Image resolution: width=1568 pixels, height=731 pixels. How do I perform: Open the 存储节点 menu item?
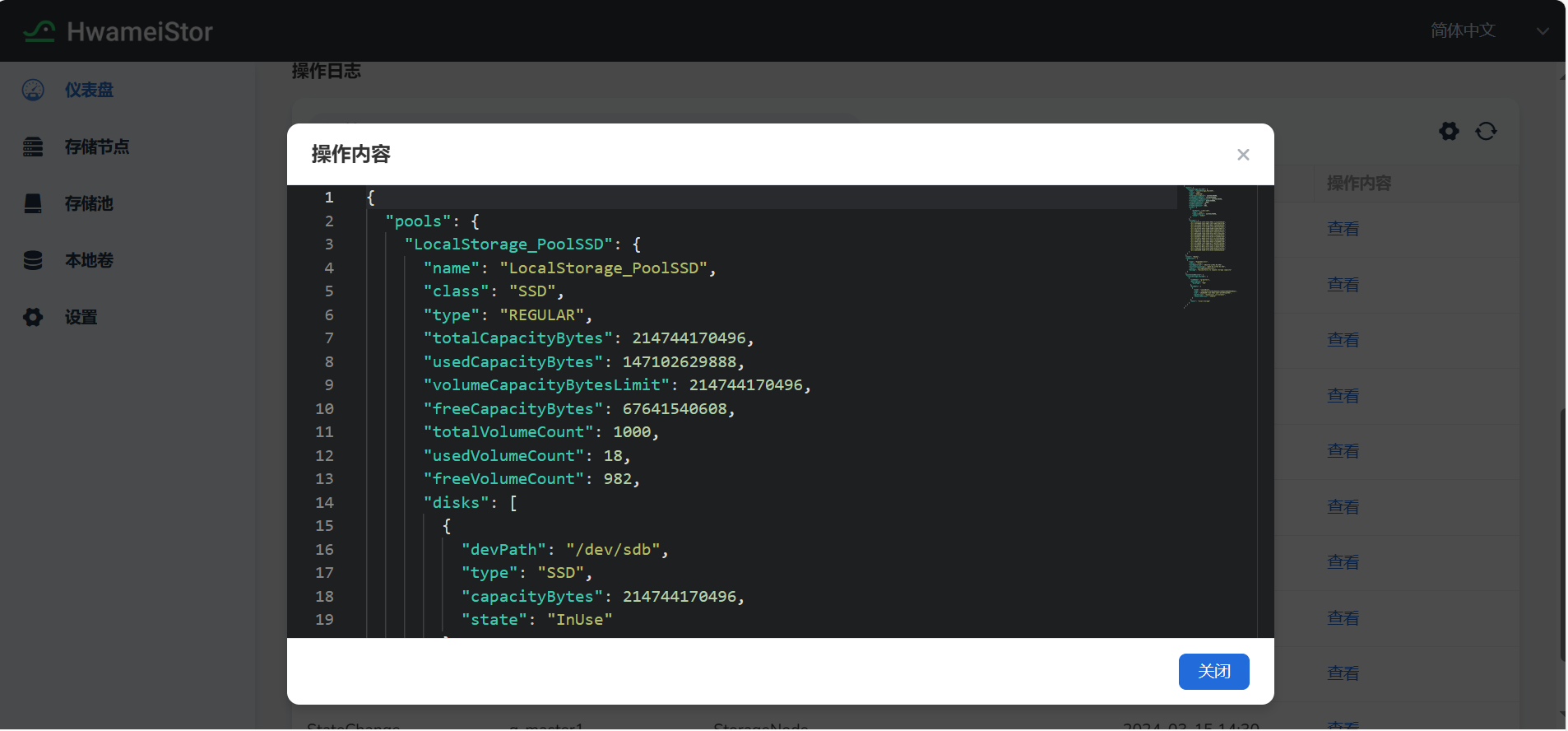96,147
